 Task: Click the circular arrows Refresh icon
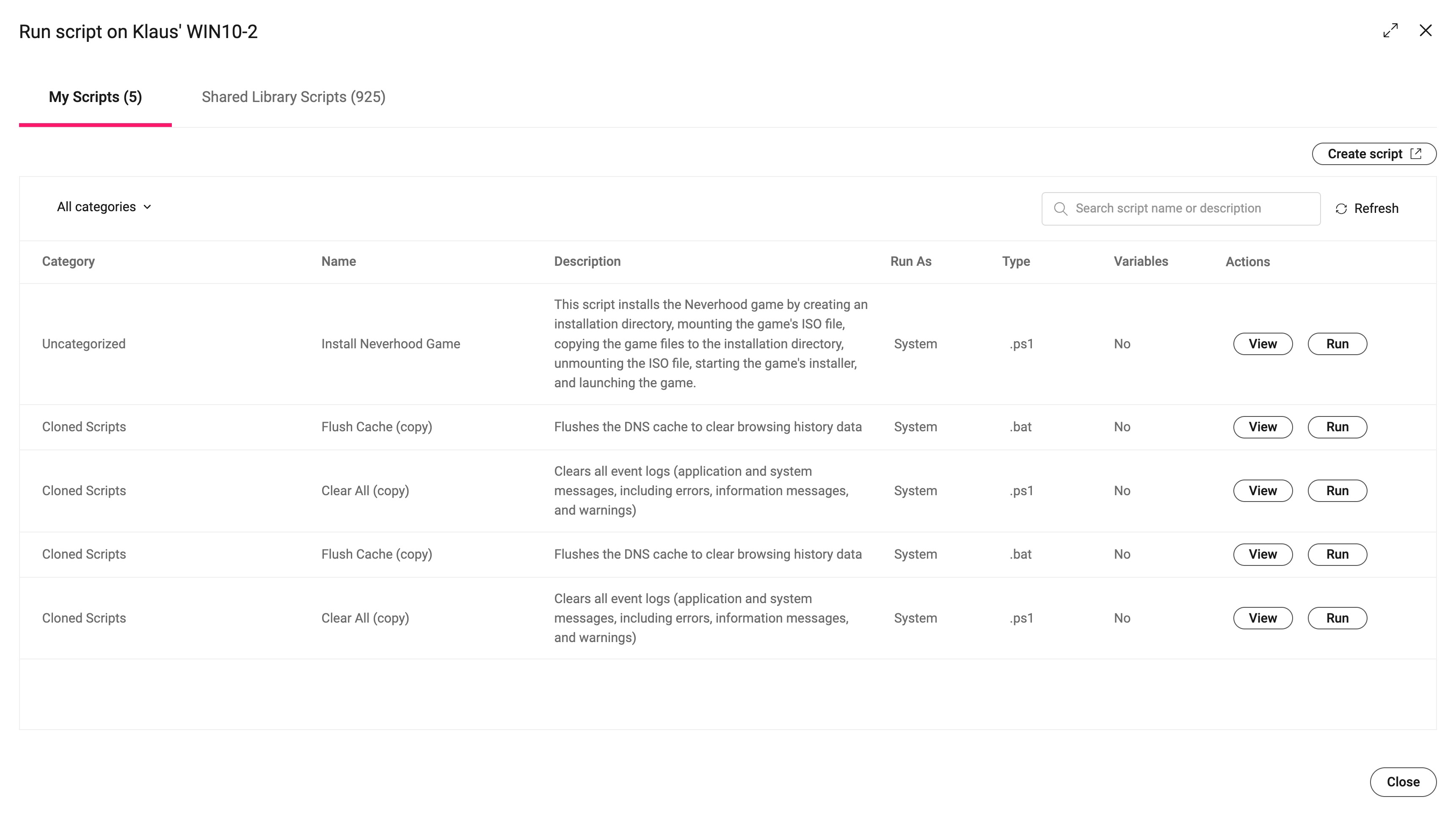[1341, 209]
